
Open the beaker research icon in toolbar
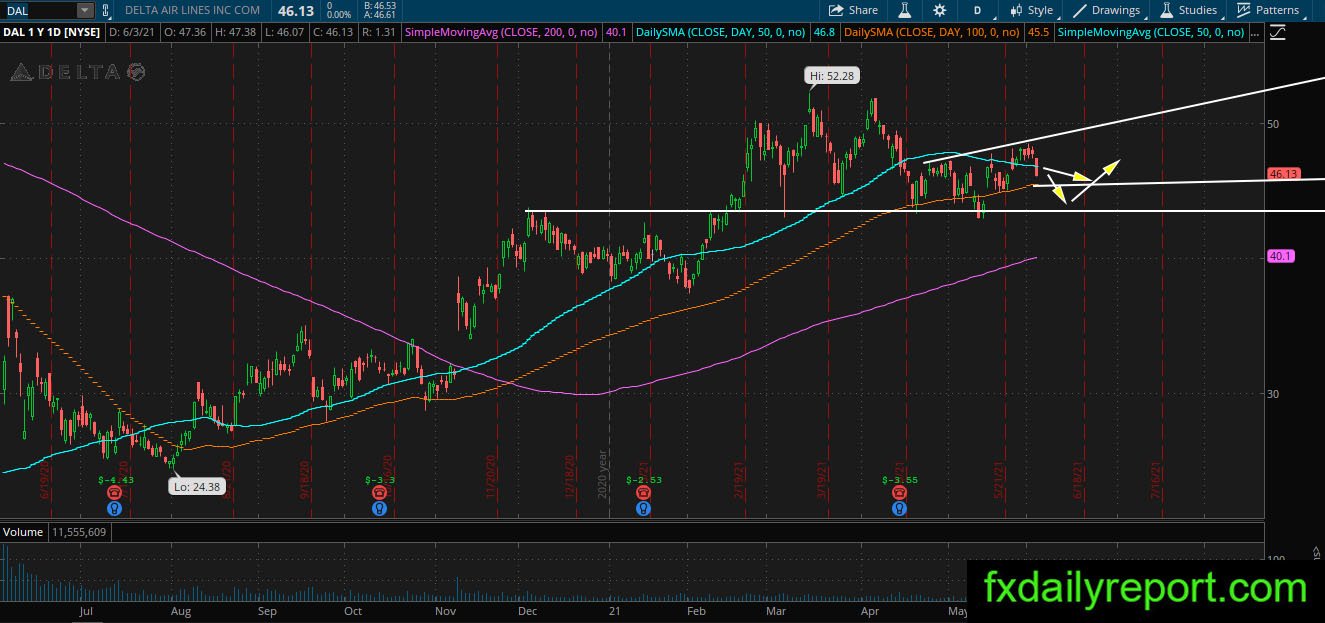pos(904,10)
